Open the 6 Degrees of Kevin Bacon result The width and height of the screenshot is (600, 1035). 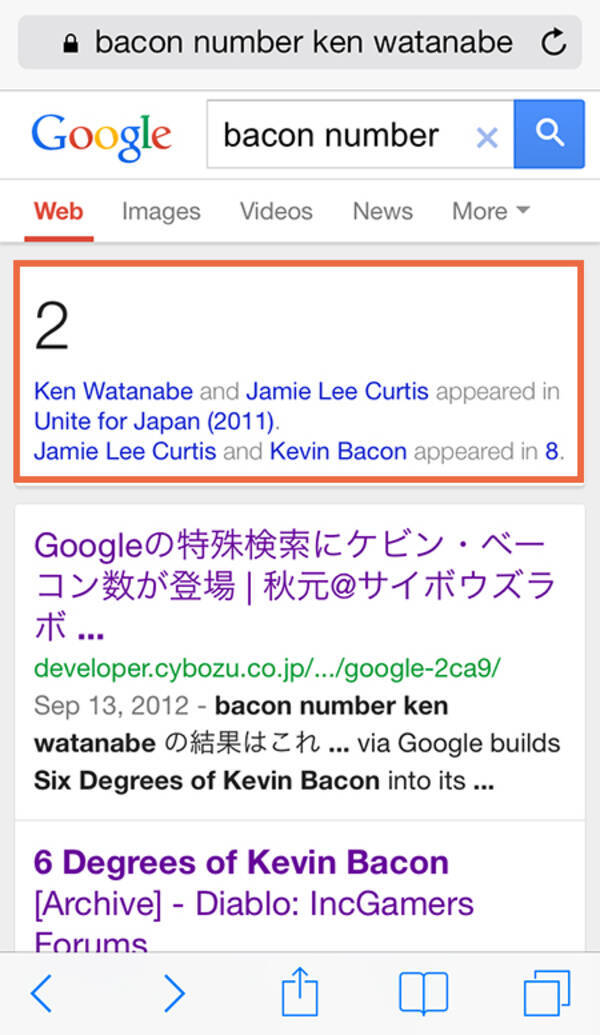(241, 862)
